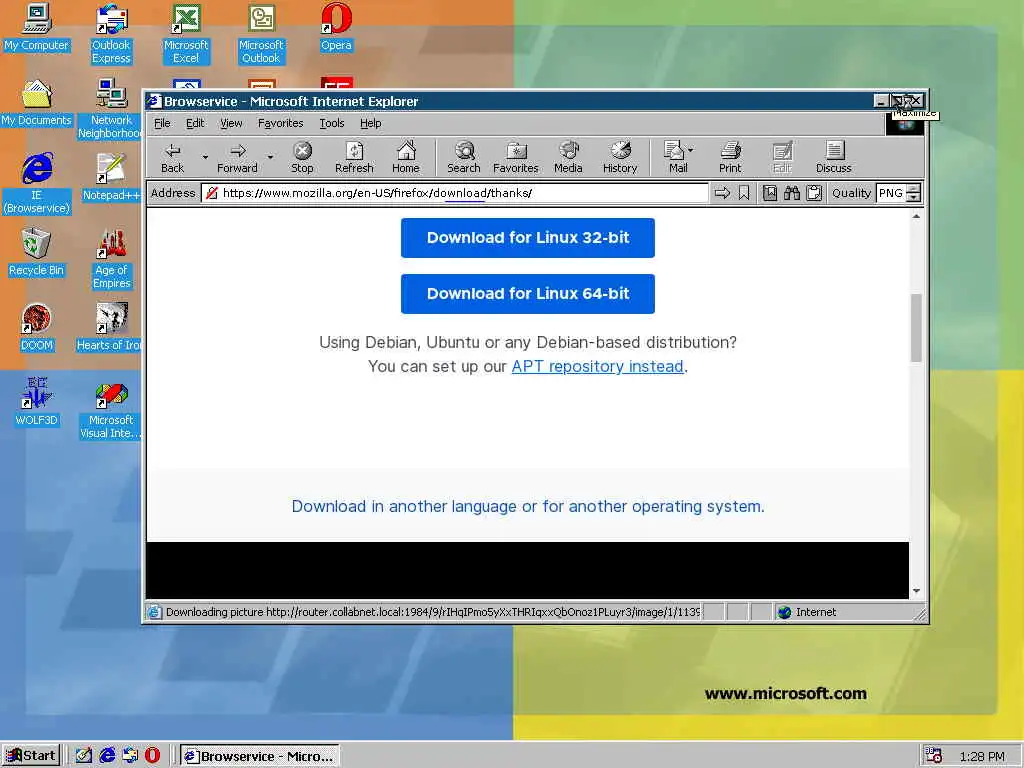The image size is (1024, 768).
Task: Select the Network Neighborhood desktop icon
Action: 111,108
